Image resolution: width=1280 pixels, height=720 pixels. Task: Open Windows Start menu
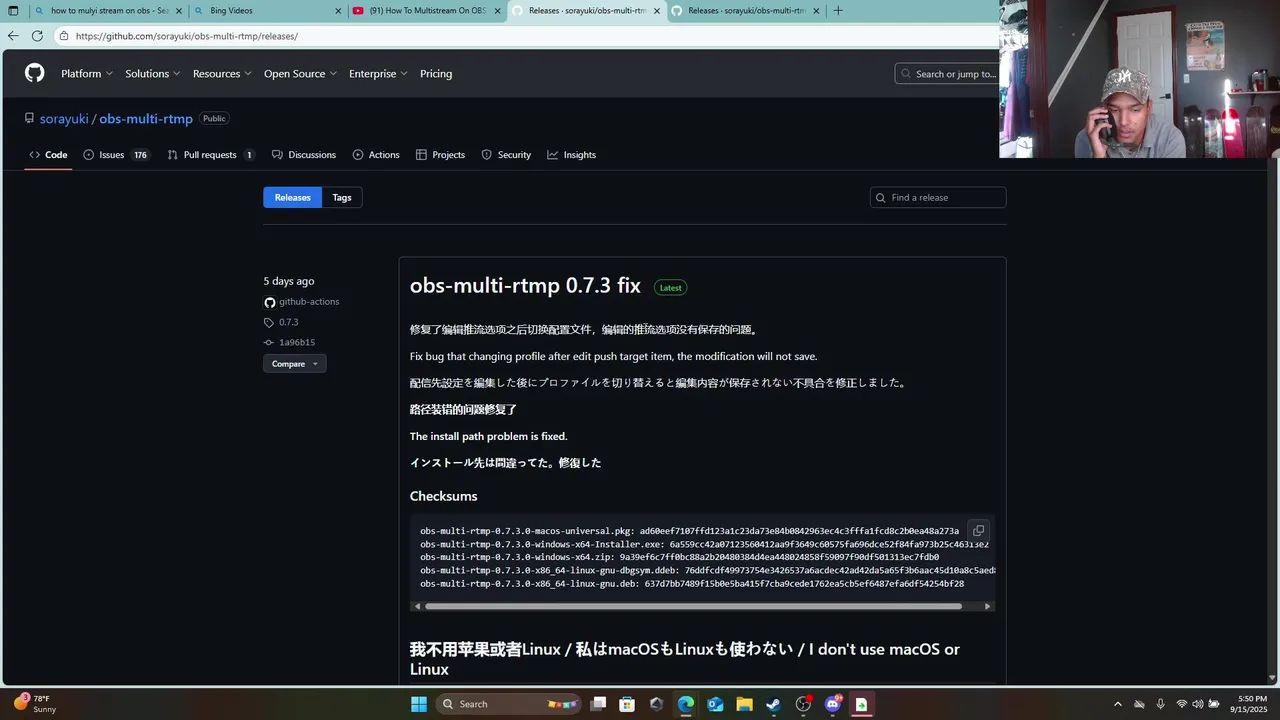[419, 704]
